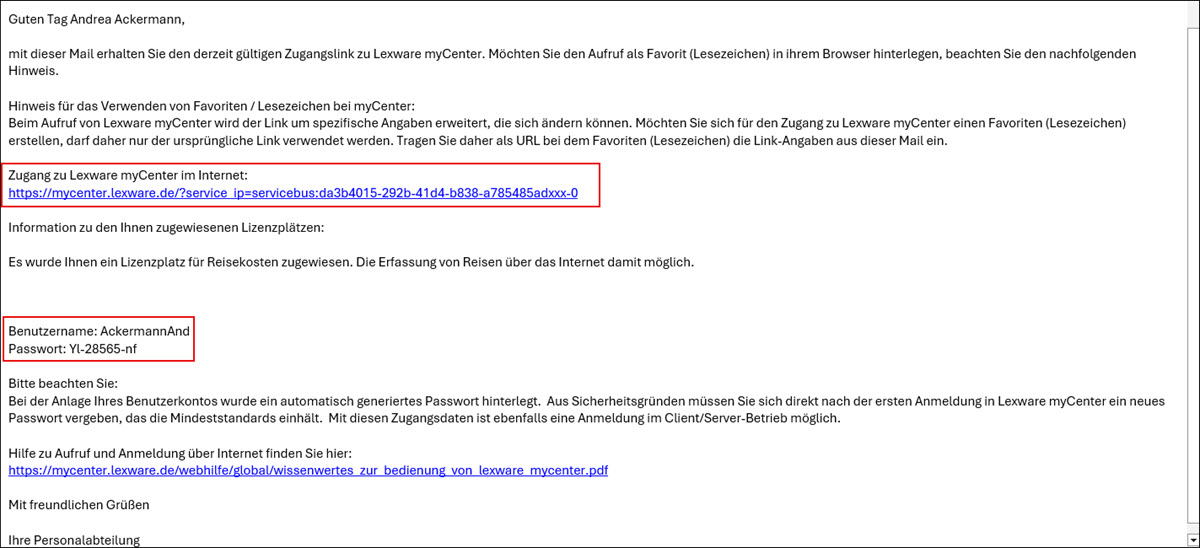The image size is (1200, 548).
Task: Click the 'Hilfe zu Aufruf und Anmeldung' line
Action: click(x=180, y=453)
